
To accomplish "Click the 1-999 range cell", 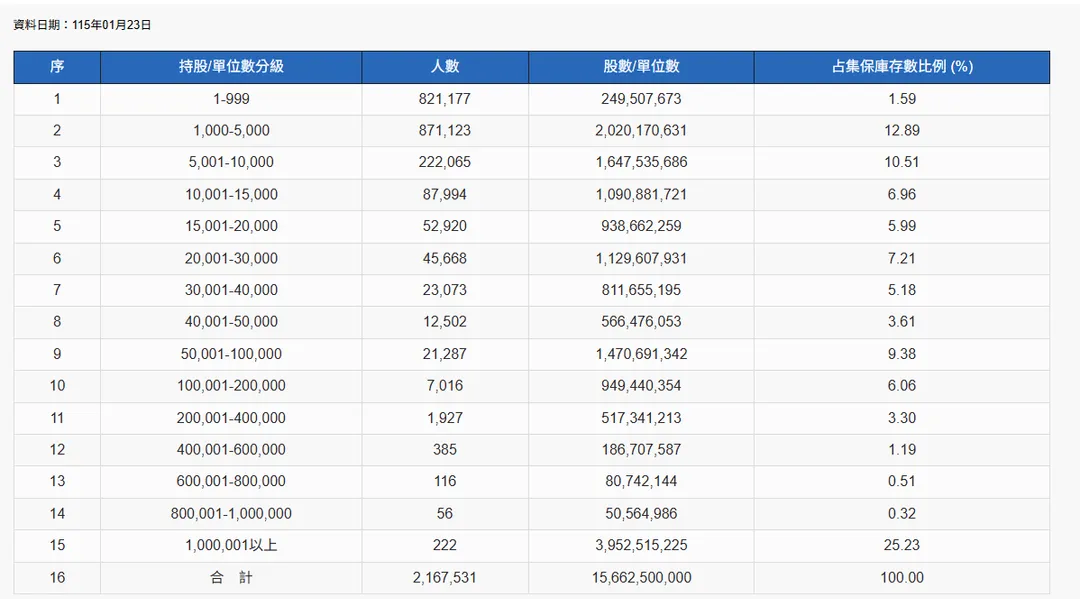I will [x=231, y=99].
